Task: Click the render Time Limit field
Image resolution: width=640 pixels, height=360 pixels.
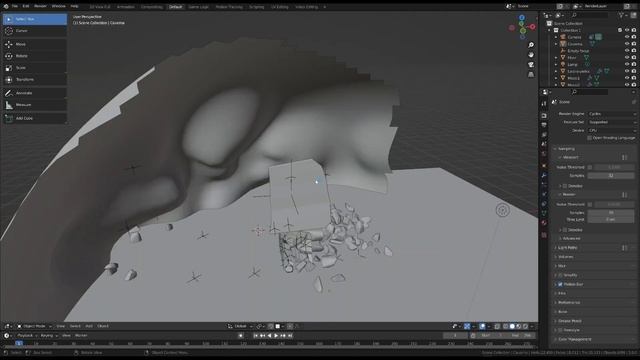Action: (611, 220)
